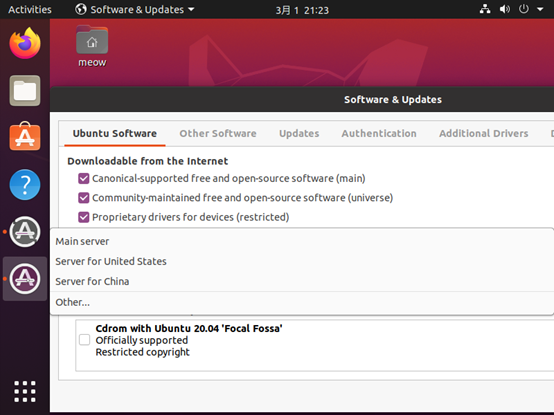Click the active Software & Updates dock icon
This screenshot has width=554, height=415.
(25, 279)
